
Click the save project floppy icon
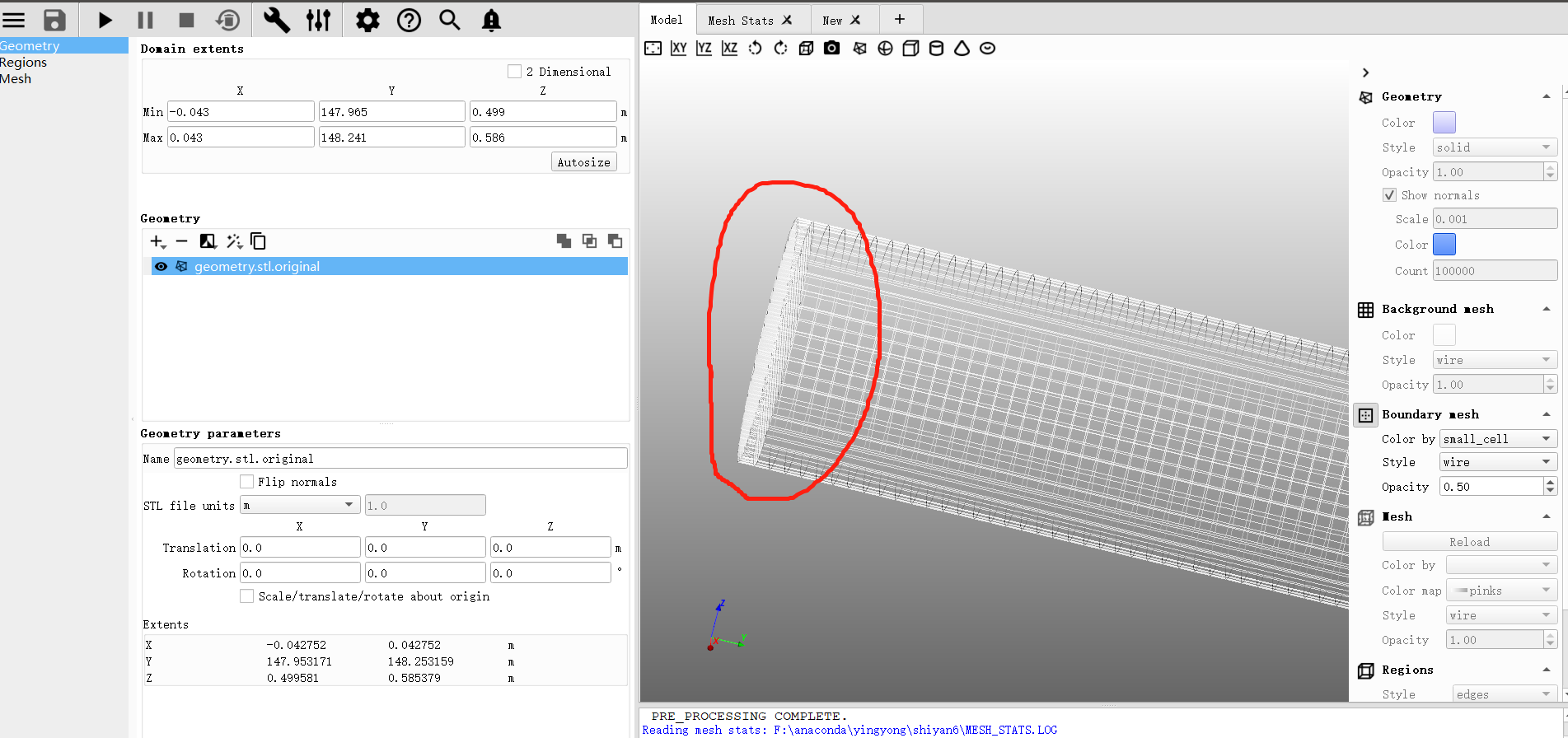coord(54,20)
